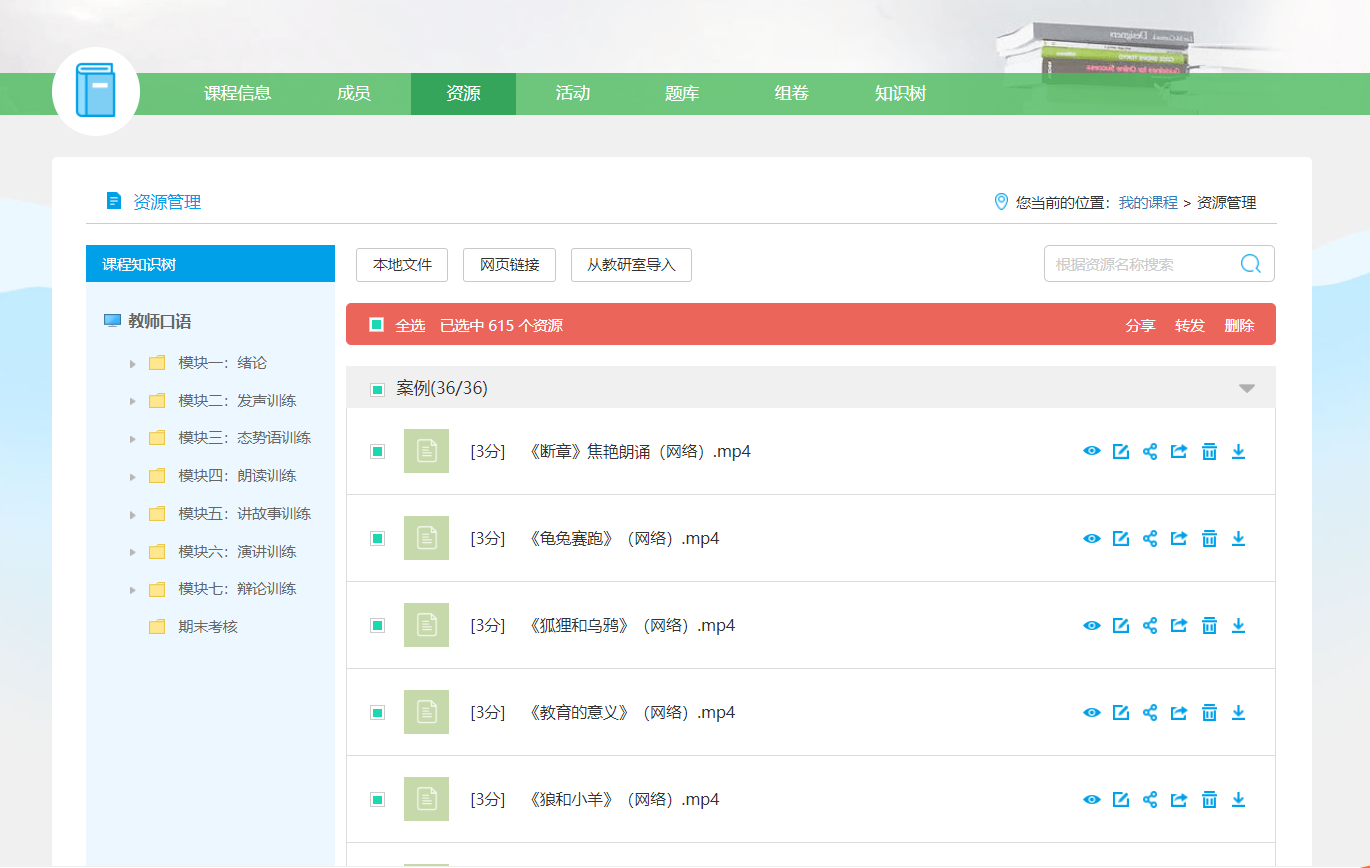Expand the 模块四：朗读训练 tree node arrow
Image resolution: width=1370 pixels, height=868 pixels.
pyautogui.click(x=132, y=476)
